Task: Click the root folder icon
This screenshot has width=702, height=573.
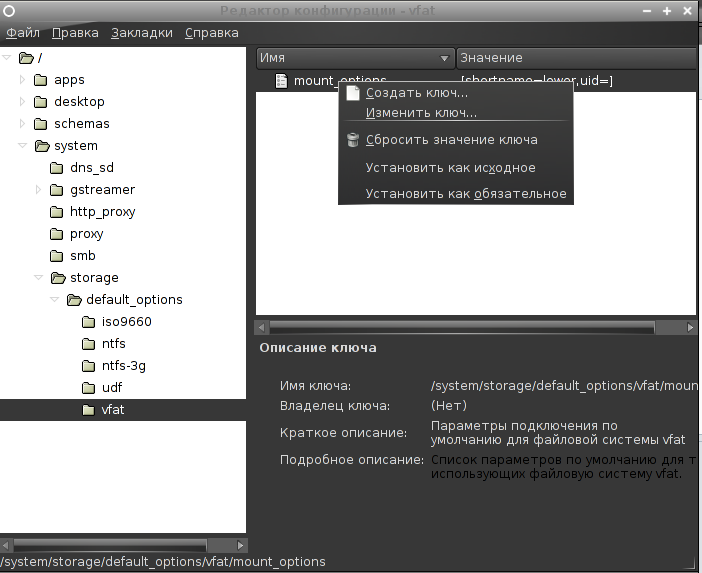Action: tap(26, 58)
